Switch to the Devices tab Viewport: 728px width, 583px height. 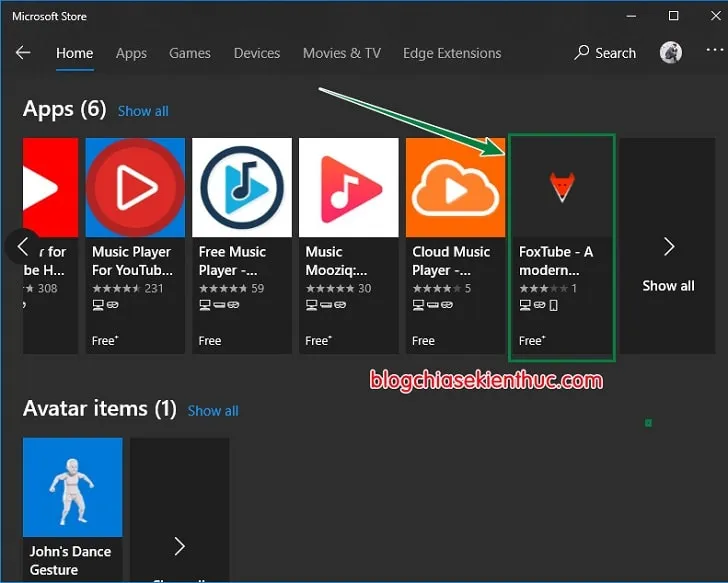257,53
